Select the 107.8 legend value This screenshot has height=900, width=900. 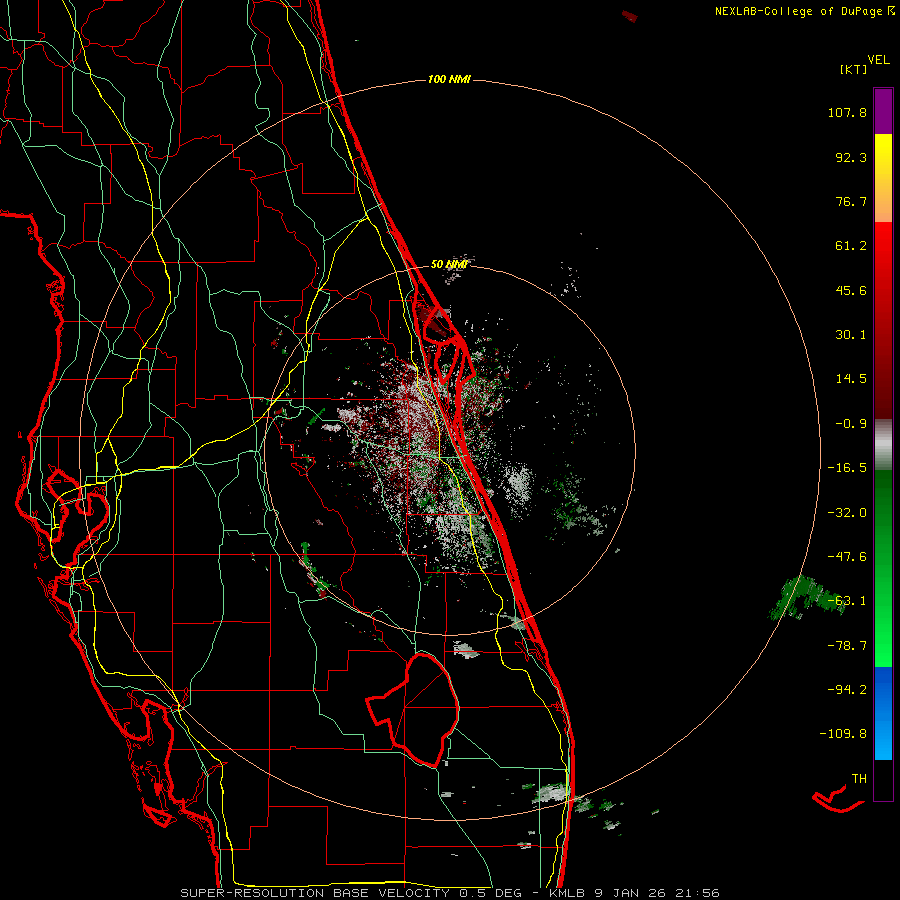pos(847,112)
